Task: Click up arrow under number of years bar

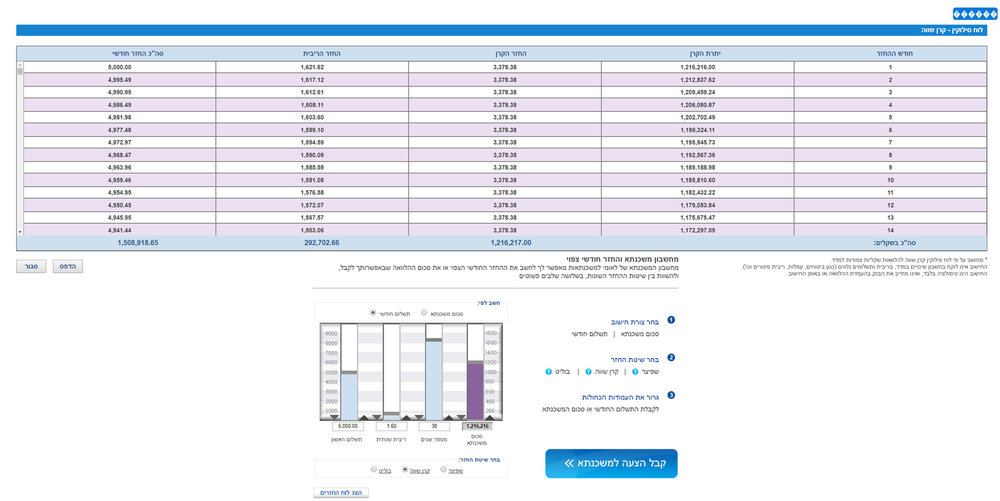Action: (449, 418)
